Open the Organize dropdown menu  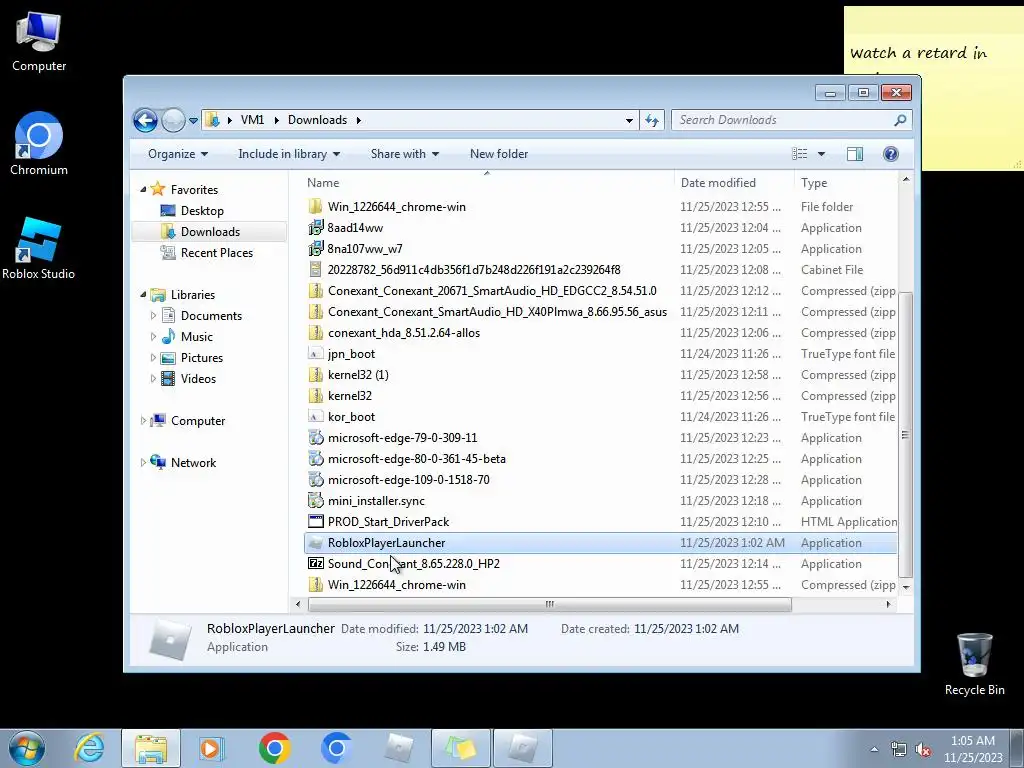pyautogui.click(x=178, y=154)
